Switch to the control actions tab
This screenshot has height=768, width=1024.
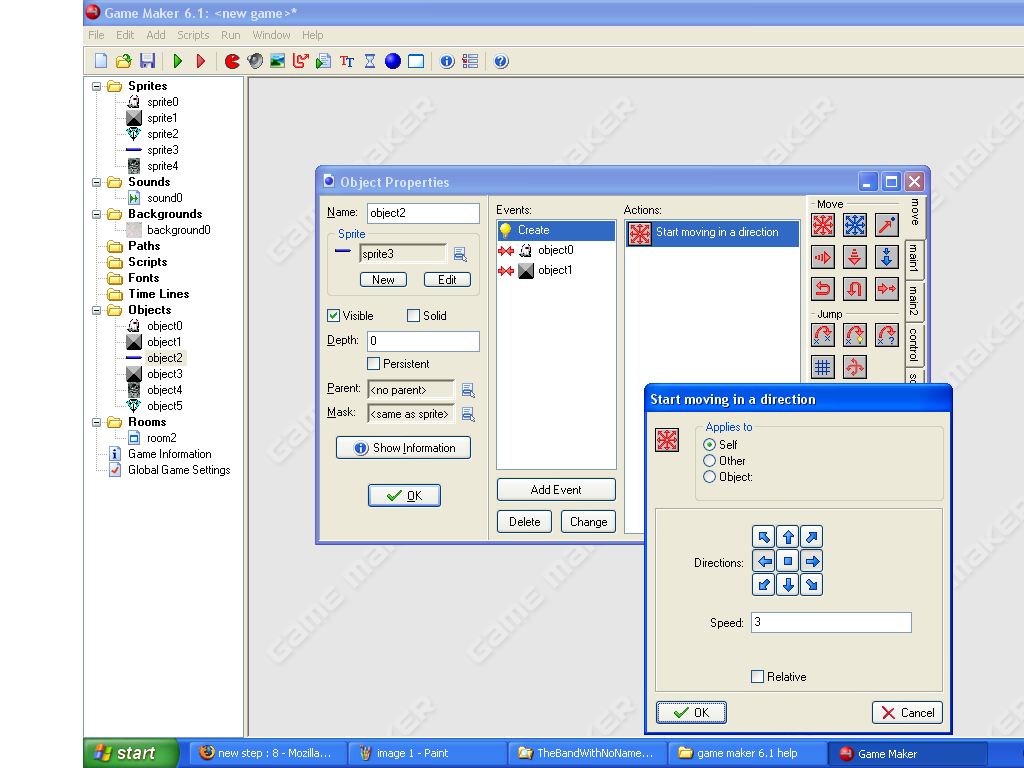(914, 344)
